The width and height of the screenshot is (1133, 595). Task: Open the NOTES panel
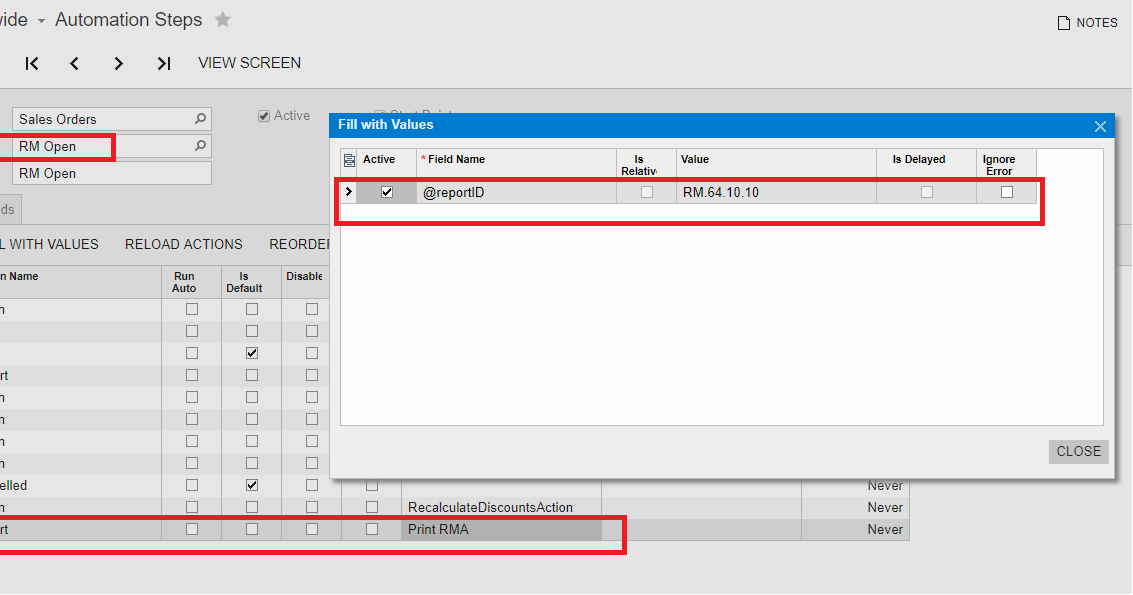tap(1087, 22)
